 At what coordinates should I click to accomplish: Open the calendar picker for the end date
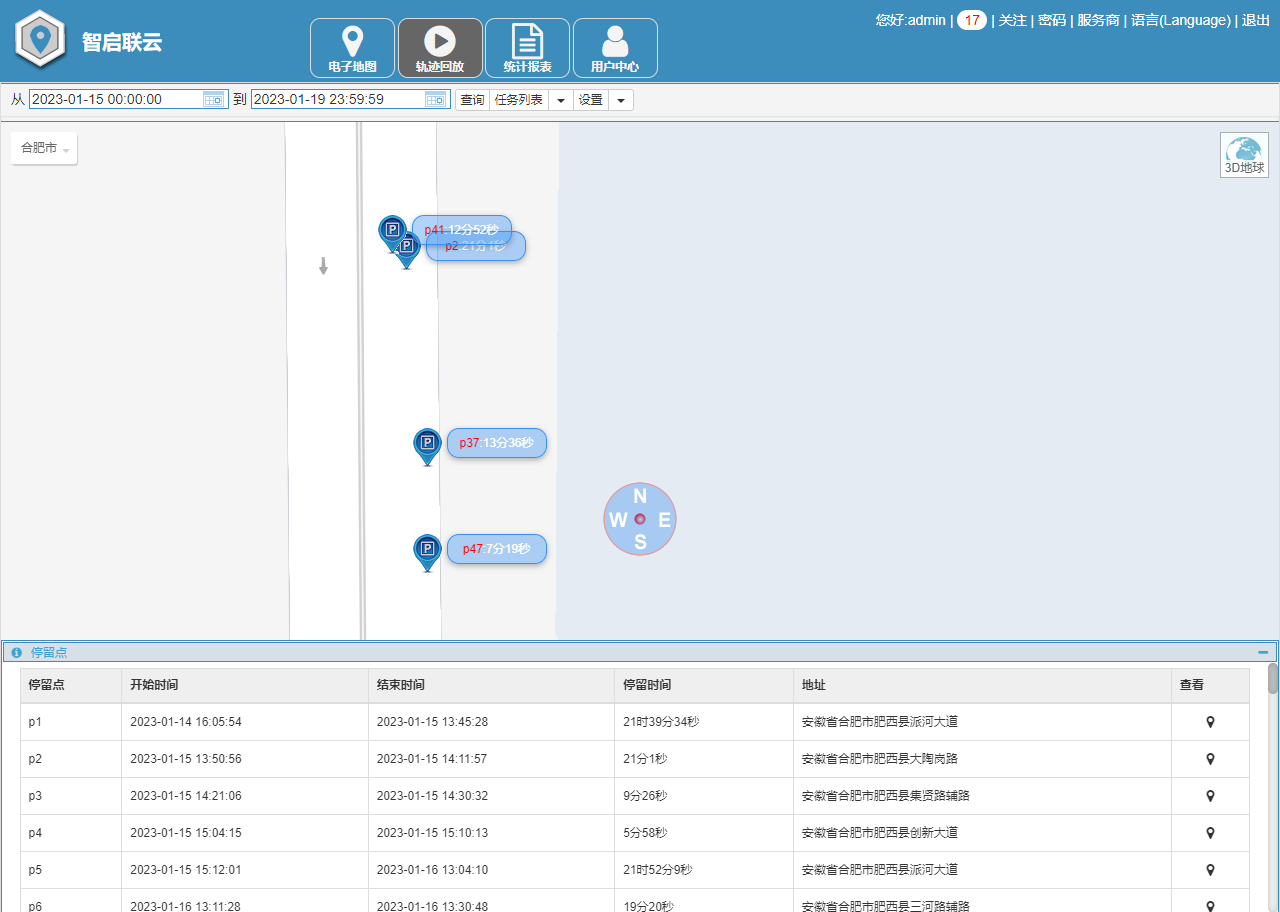tap(434, 99)
